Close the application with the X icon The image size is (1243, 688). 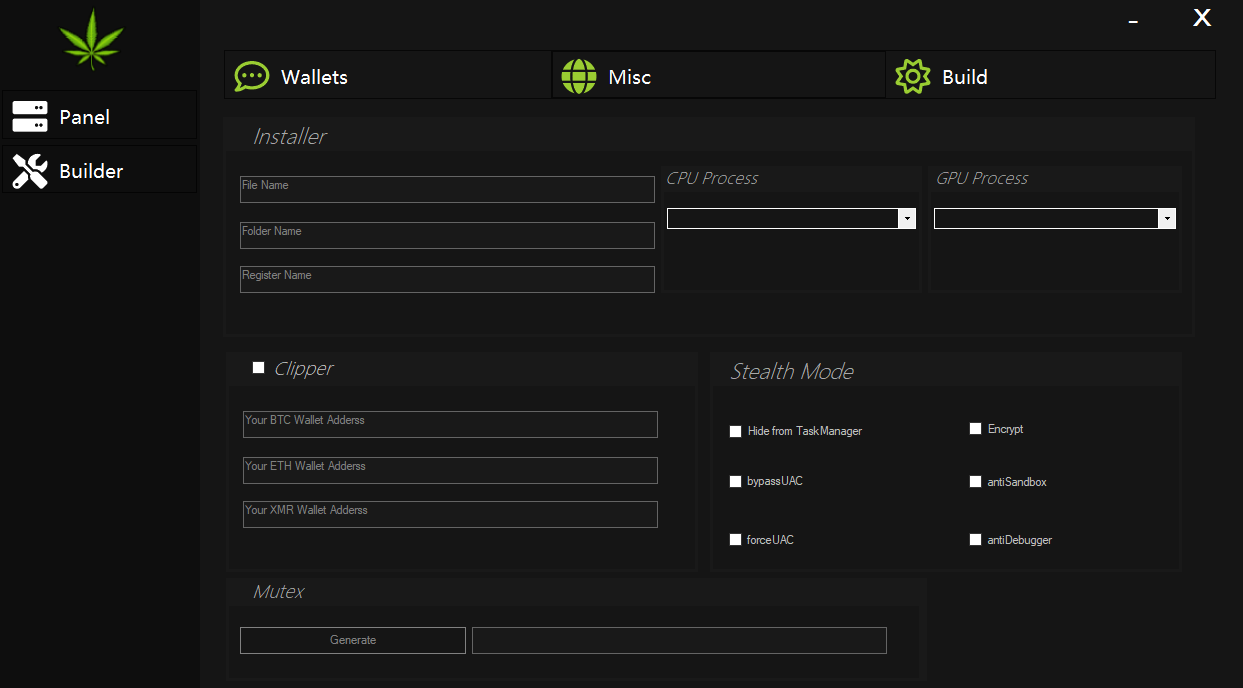pos(1202,18)
